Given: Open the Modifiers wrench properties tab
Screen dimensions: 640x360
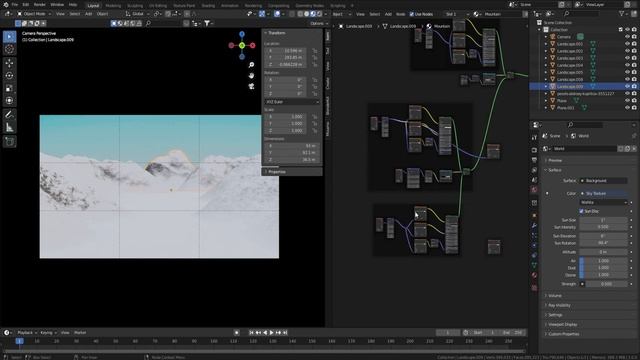Looking at the screenshot, I should click(x=534, y=226).
